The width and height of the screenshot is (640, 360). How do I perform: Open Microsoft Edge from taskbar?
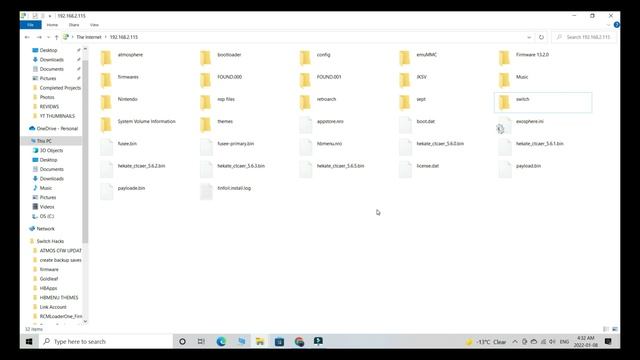pyautogui.click(x=221, y=342)
